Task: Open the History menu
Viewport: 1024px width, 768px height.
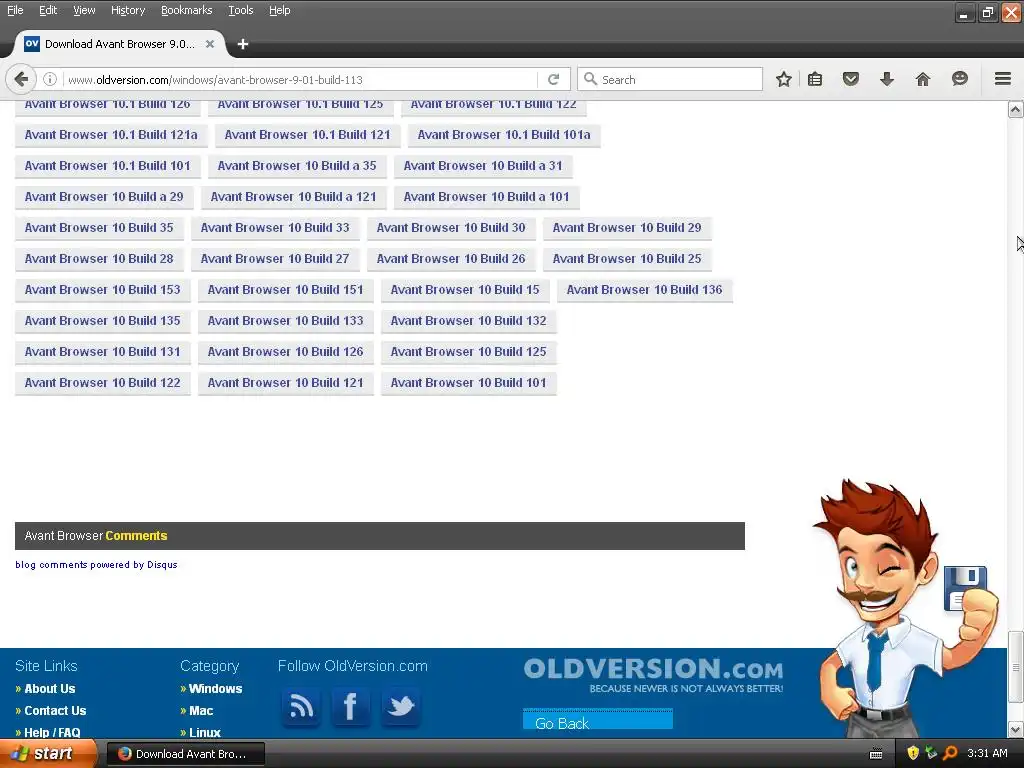Action: pyautogui.click(x=128, y=10)
